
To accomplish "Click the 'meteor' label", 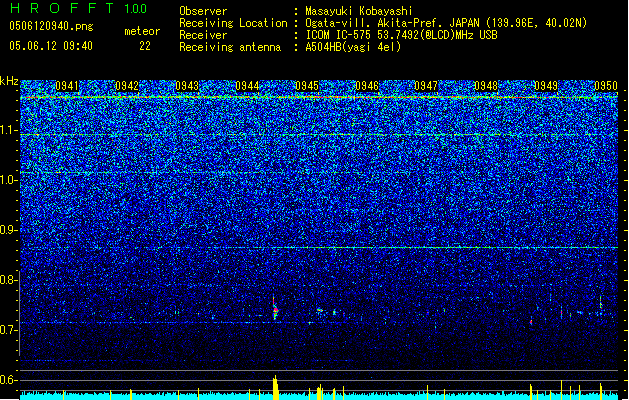I will coord(142,31).
